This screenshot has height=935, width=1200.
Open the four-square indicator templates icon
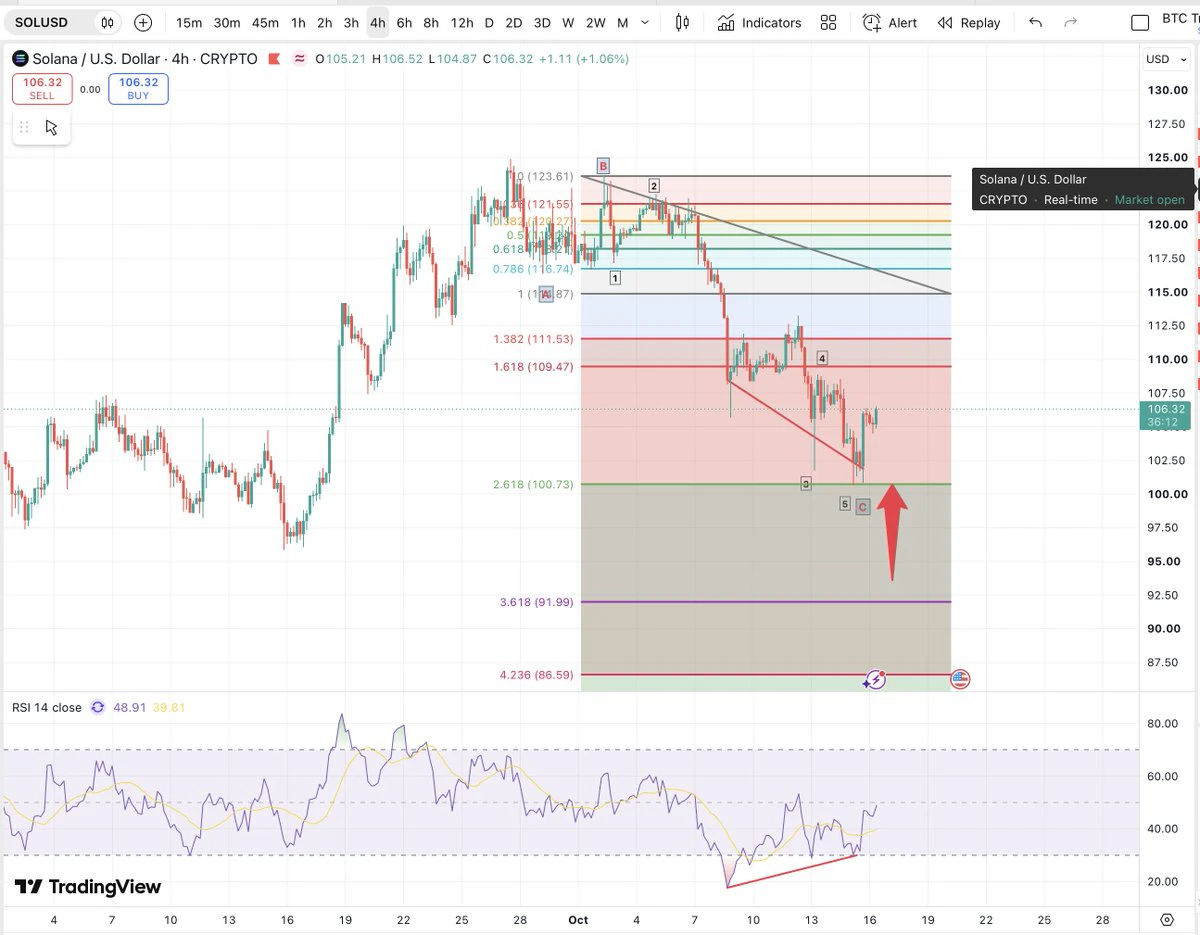coord(828,22)
